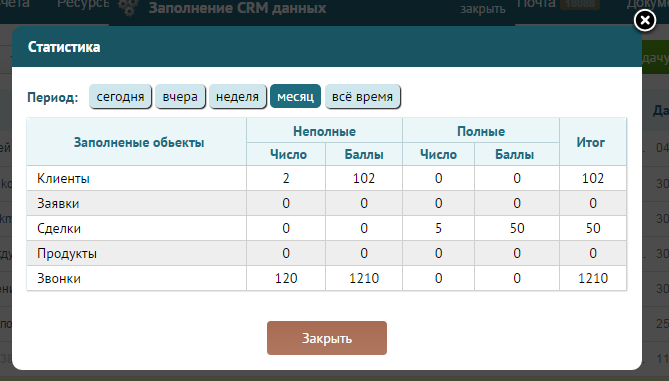Click the Неполные column group header
This screenshot has height=381, width=669.
324,131
